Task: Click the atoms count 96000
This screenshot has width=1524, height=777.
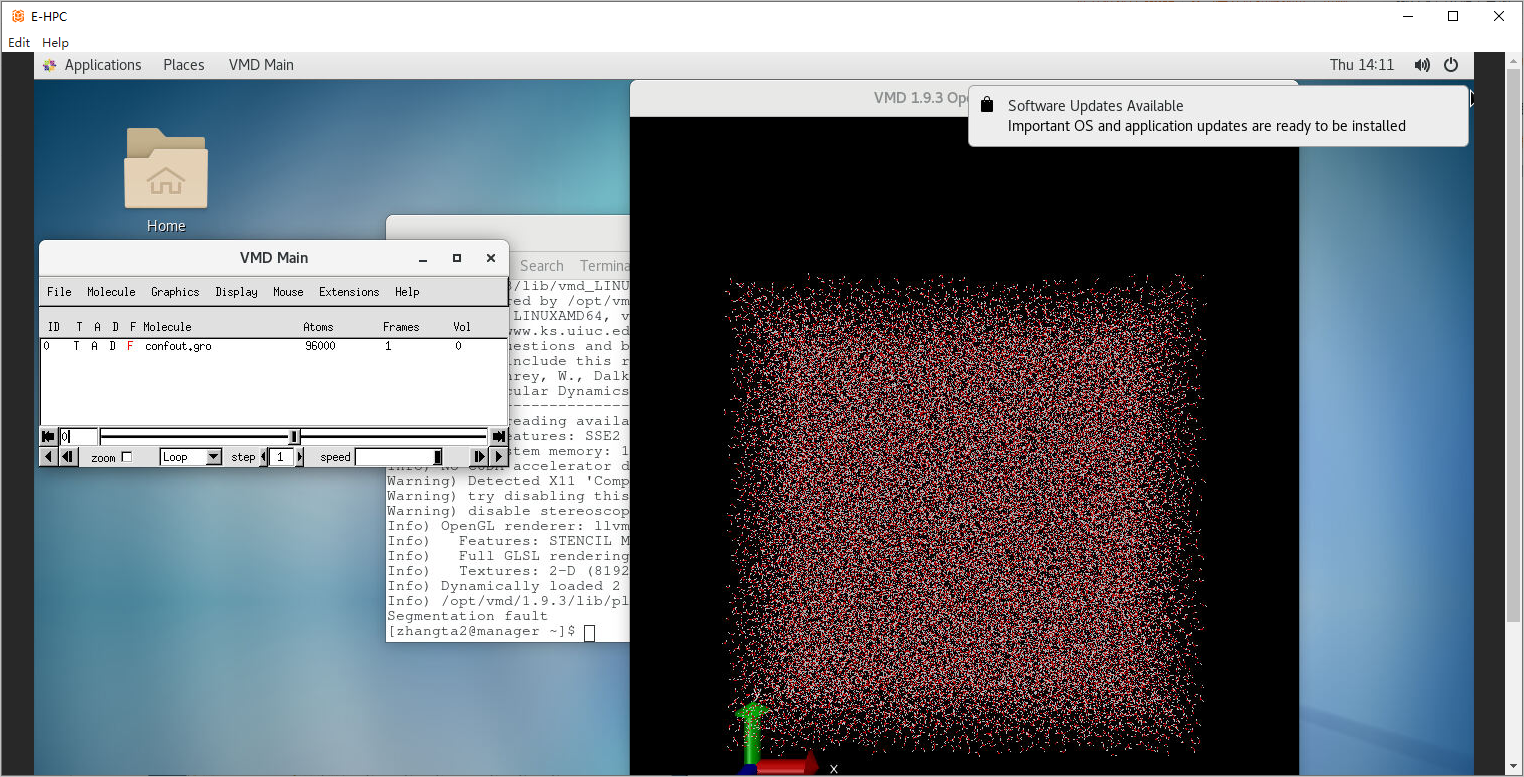Action: [x=320, y=346]
